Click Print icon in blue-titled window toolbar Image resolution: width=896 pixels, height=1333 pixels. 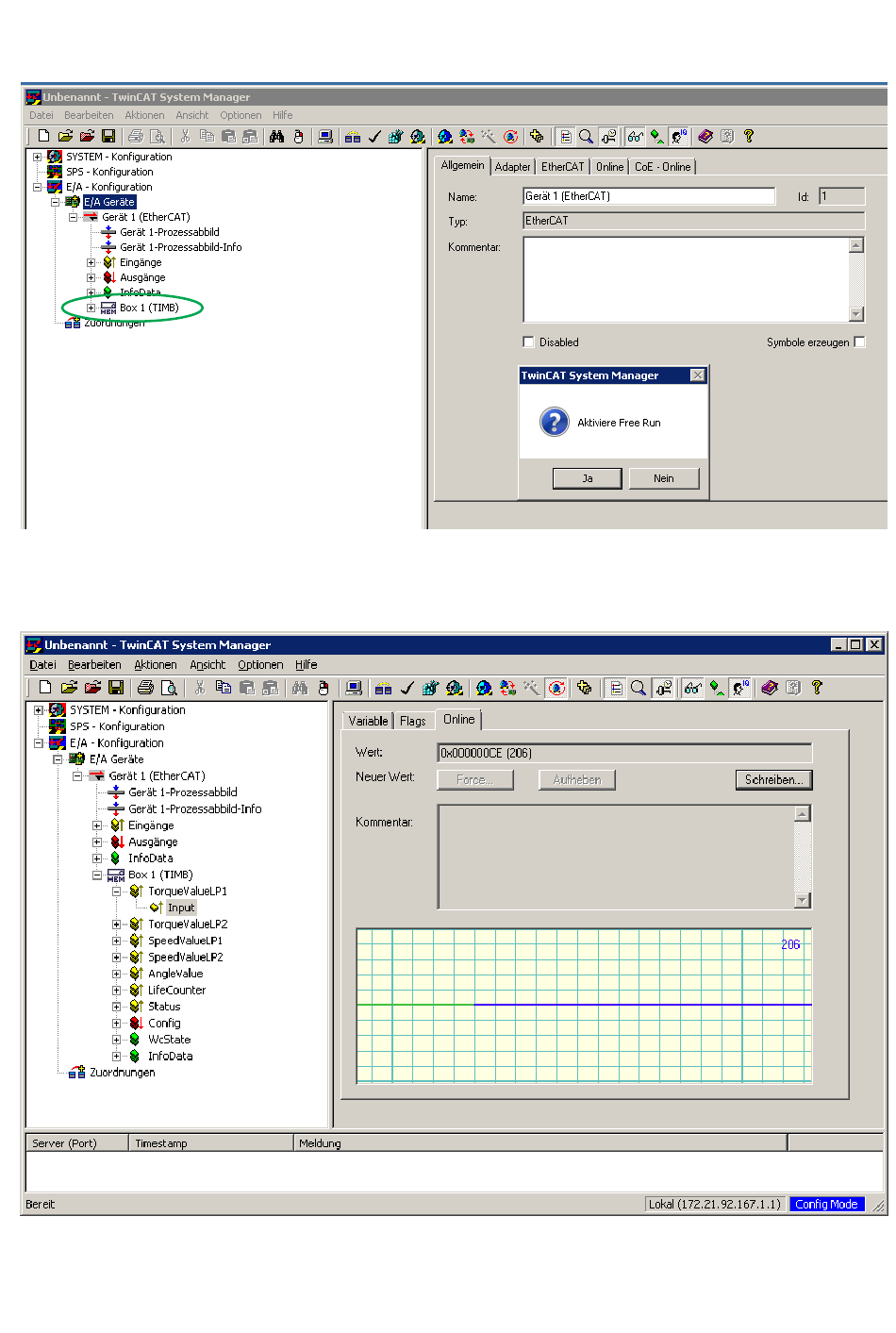coord(145,688)
